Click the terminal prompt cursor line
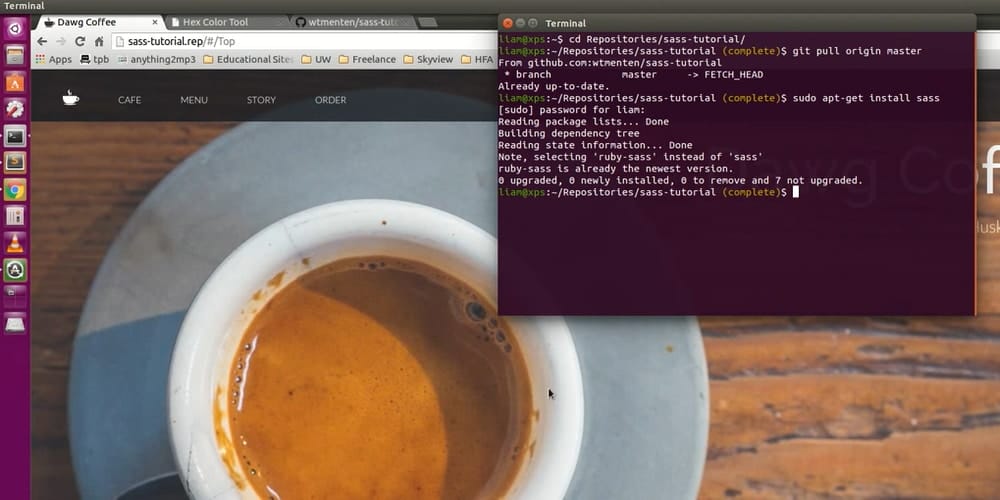This screenshot has height=500, width=1000. click(x=648, y=192)
